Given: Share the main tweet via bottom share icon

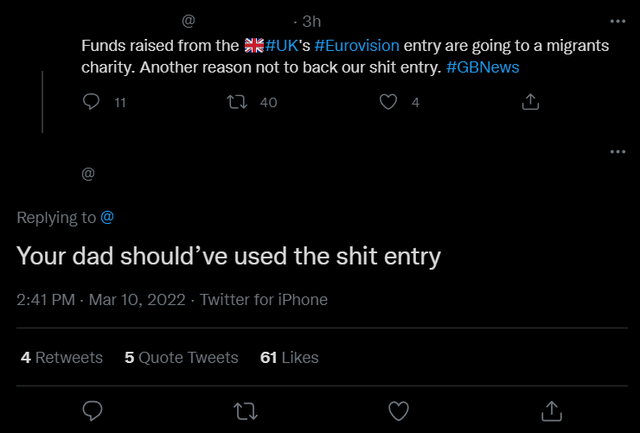Looking at the screenshot, I should [551, 411].
